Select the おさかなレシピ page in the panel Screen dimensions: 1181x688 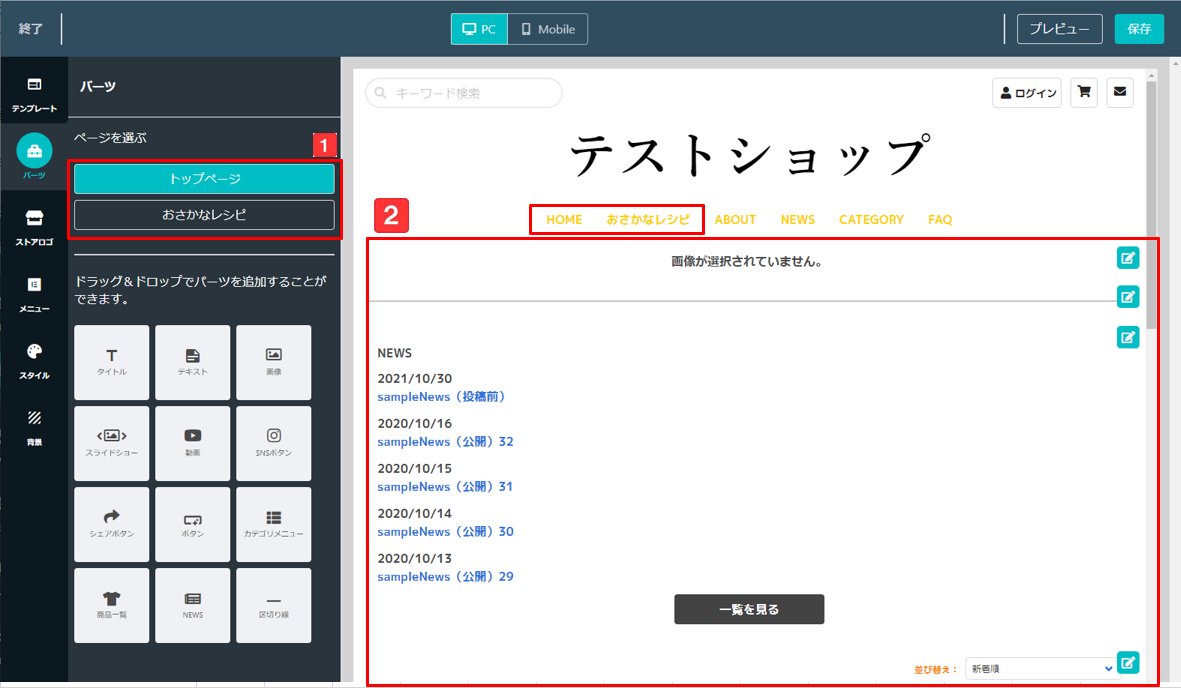[x=204, y=215]
